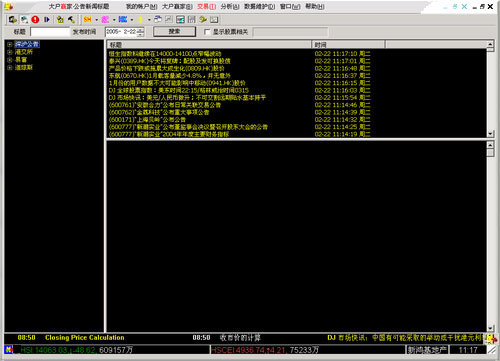This screenshot has width=500, height=361.
Task: Open news mentioning (0309.HK)
Action: point(170,61)
